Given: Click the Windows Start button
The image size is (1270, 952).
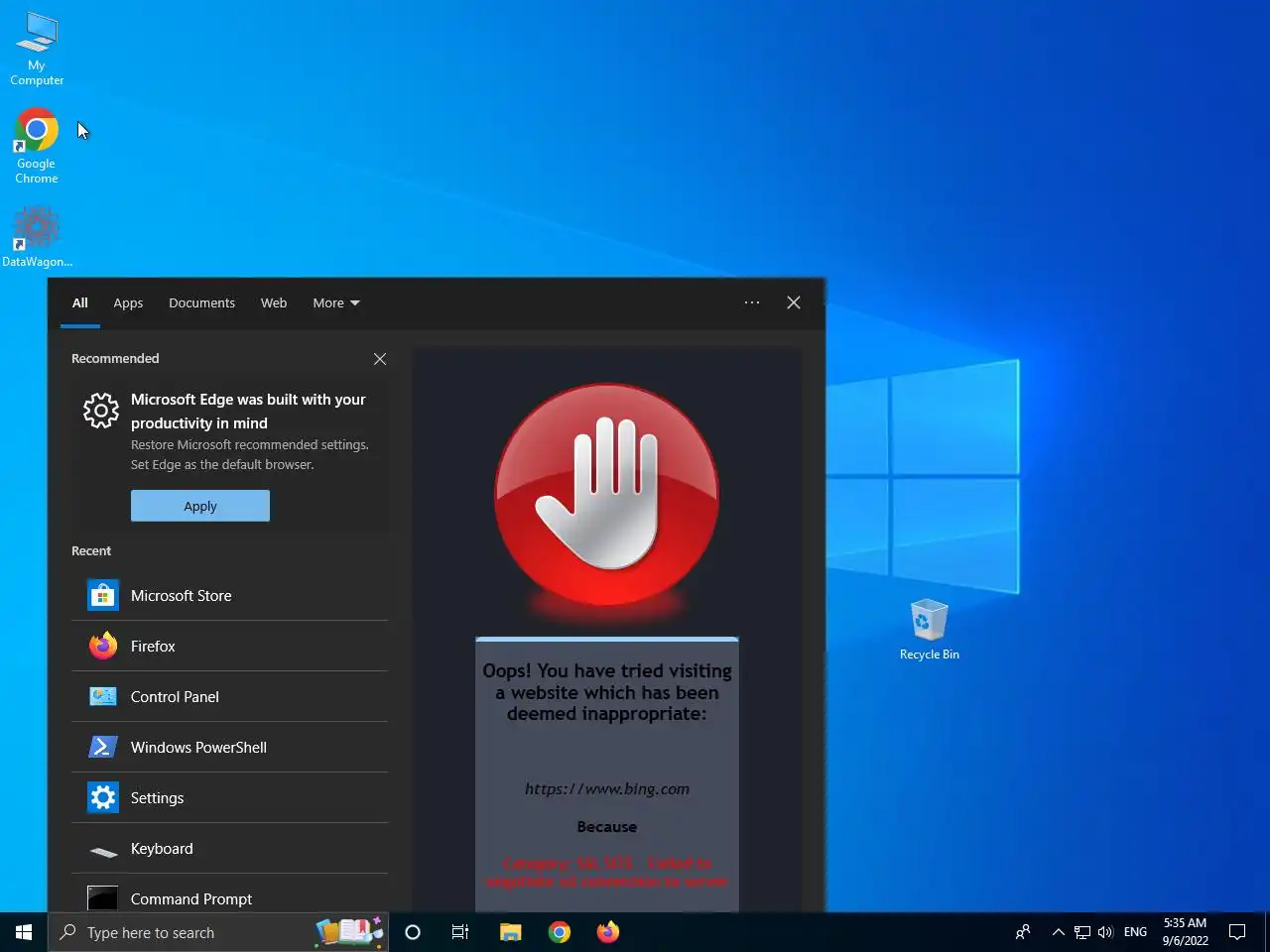Looking at the screenshot, I should click(24, 932).
